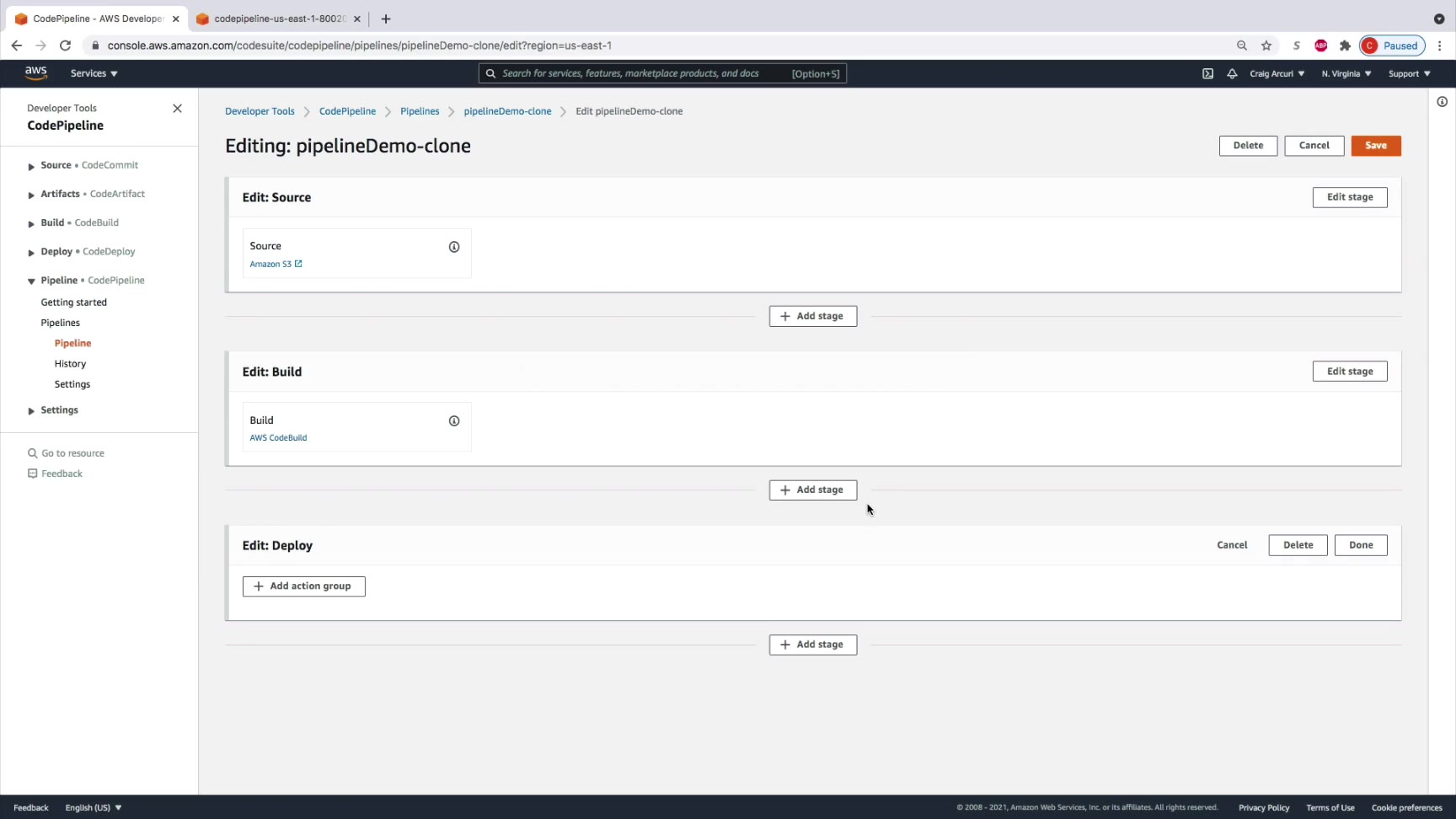Click Go to resource in sidebar

point(67,453)
